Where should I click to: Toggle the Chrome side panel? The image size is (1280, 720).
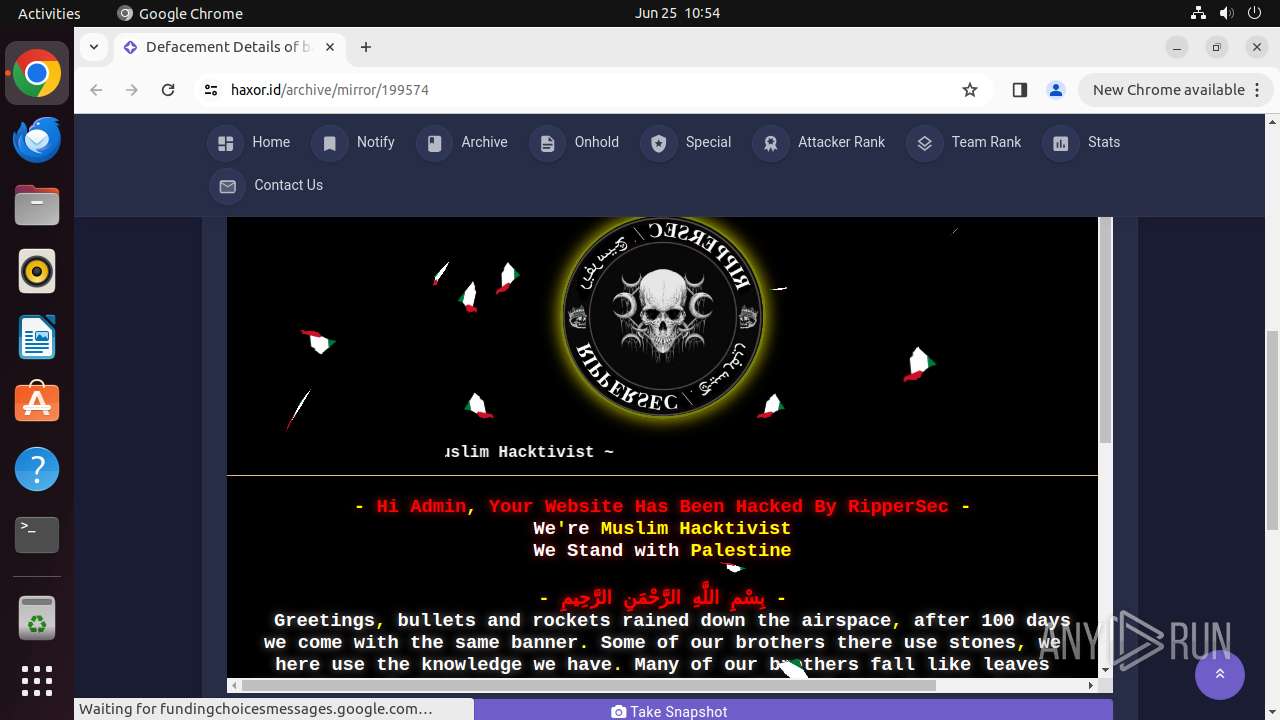tap(1020, 90)
